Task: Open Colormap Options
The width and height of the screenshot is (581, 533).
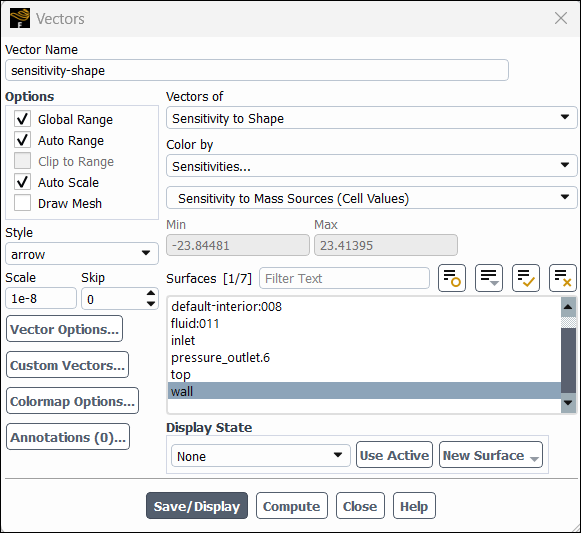Action: click(73, 401)
